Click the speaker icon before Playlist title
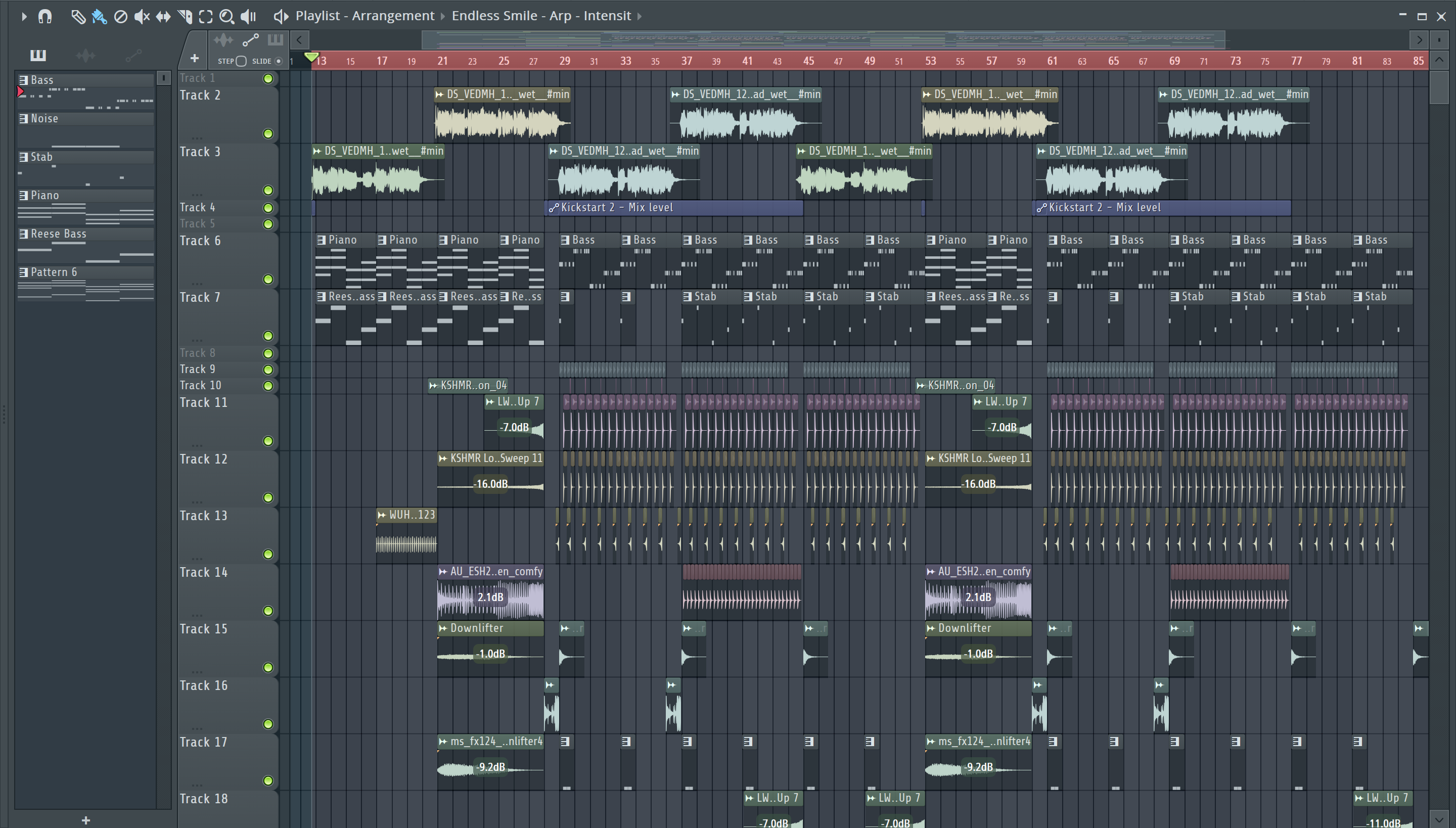 coord(281,17)
